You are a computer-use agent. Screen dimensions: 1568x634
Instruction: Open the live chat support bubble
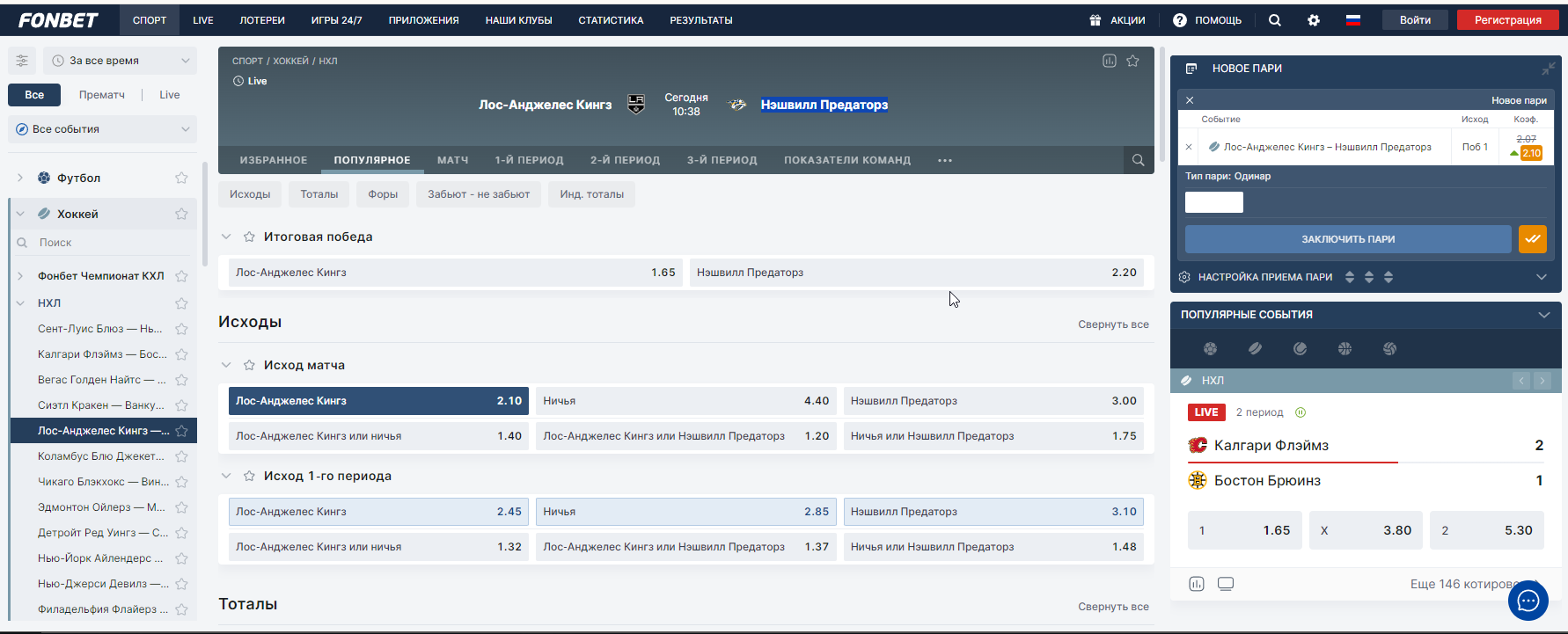pos(1528,601)
